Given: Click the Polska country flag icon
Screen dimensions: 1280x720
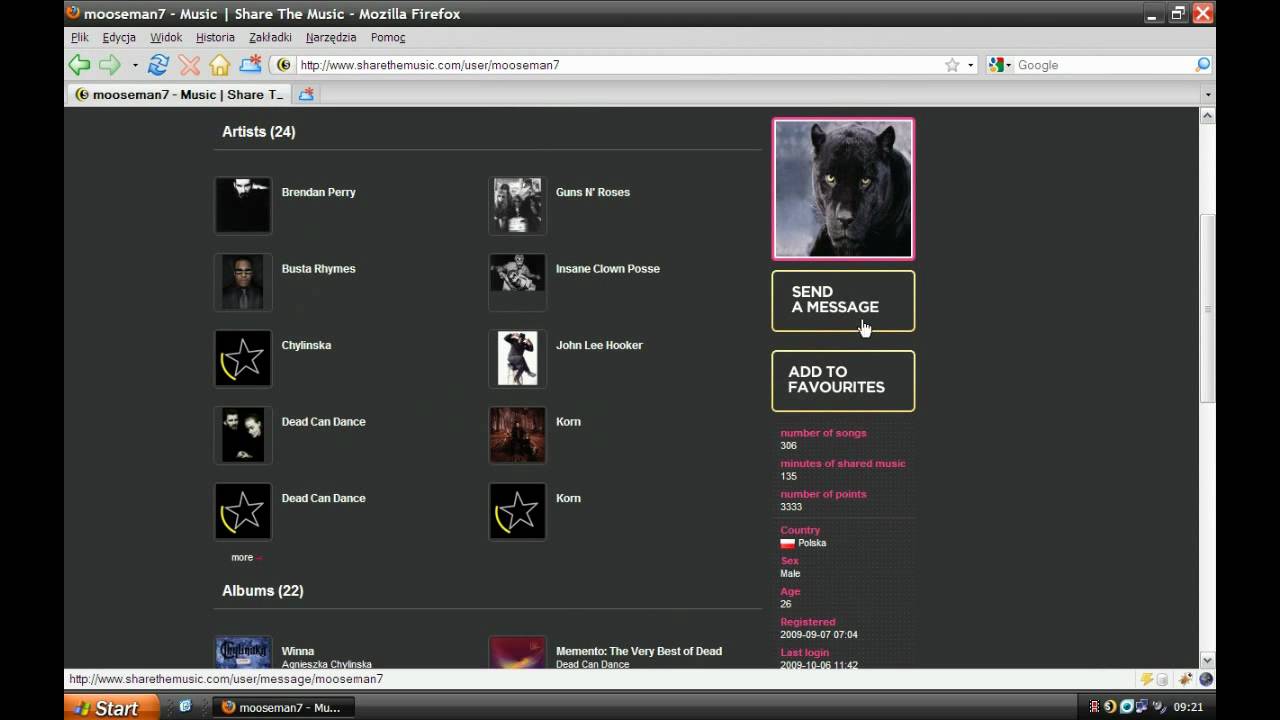Looking at the screenshot, I should tap(787, 543).
